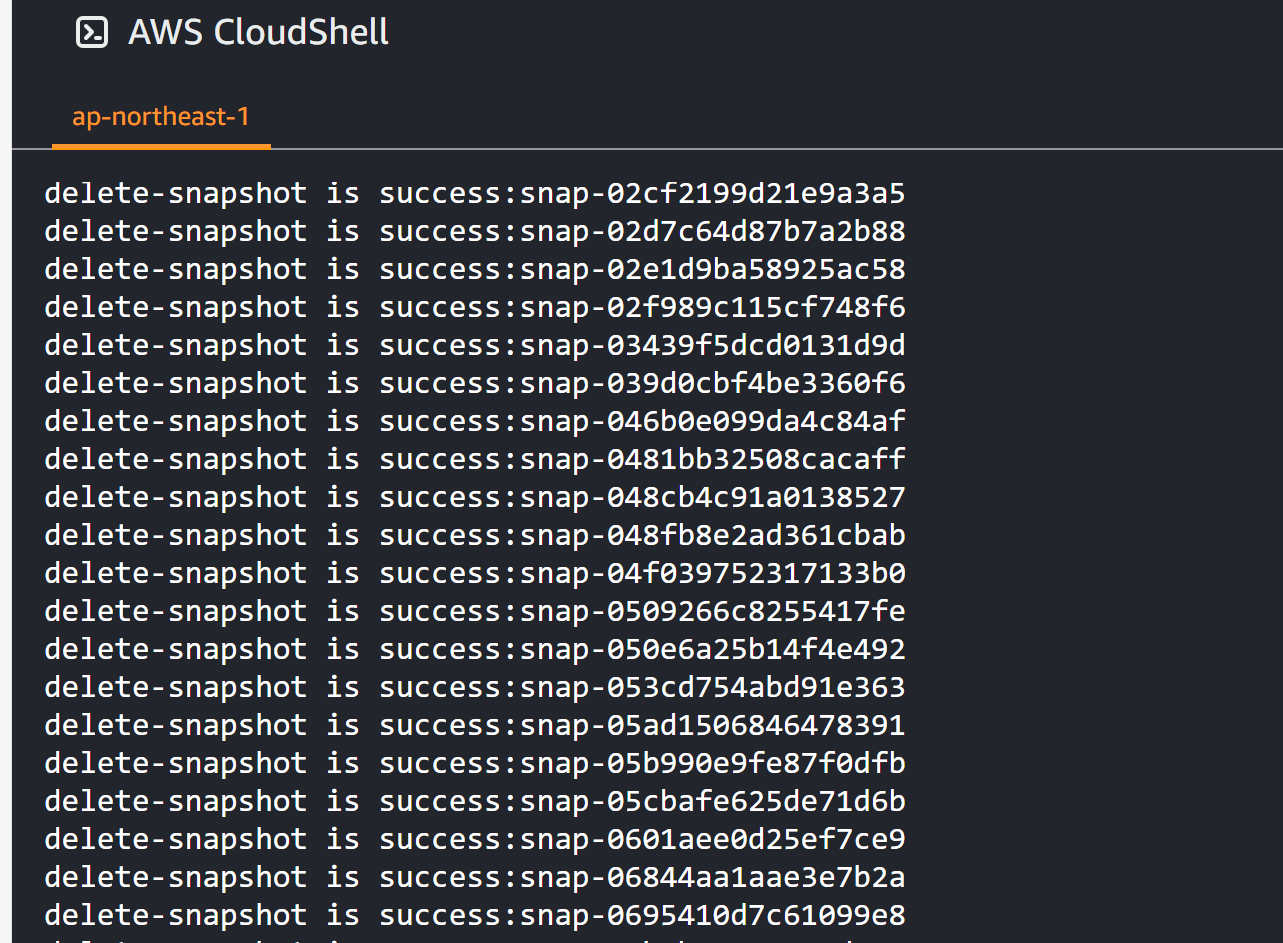Click snapshot ID snap-046b0e099da4c84af

coord(712,421)
